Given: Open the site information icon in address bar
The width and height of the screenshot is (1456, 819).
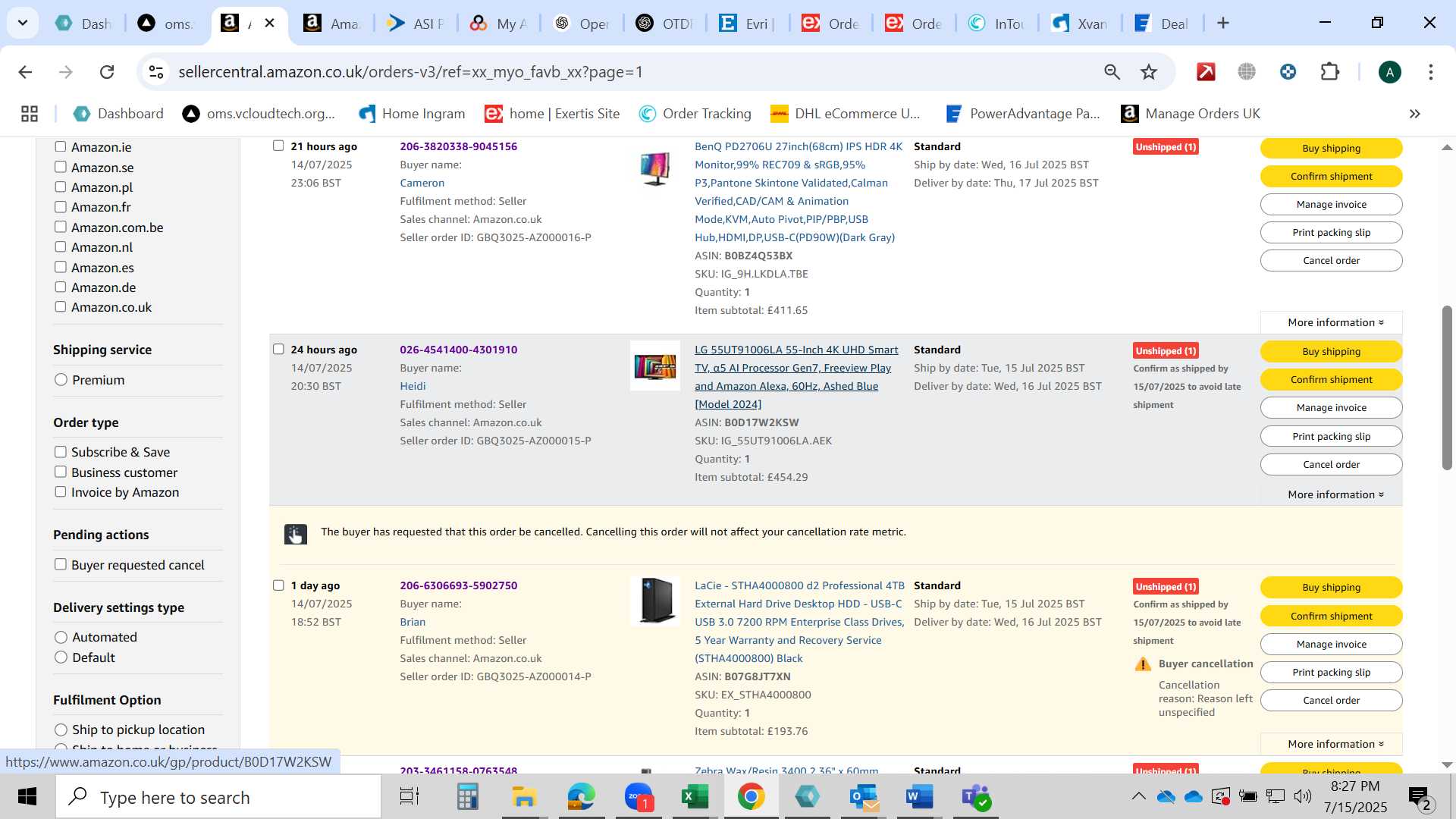Looking at the screenshot, I should click(156, 72).
